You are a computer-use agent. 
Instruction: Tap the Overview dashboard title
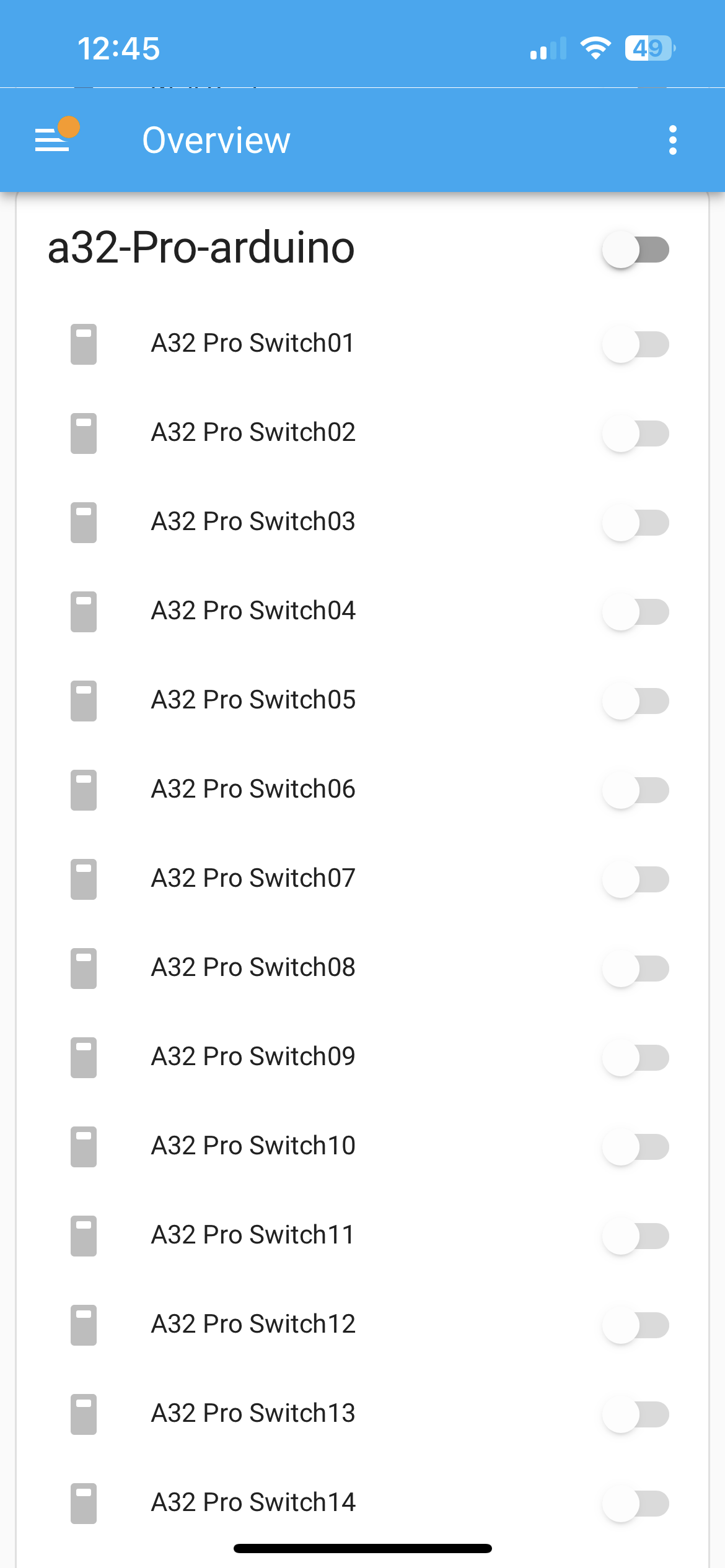click(216, 140)
